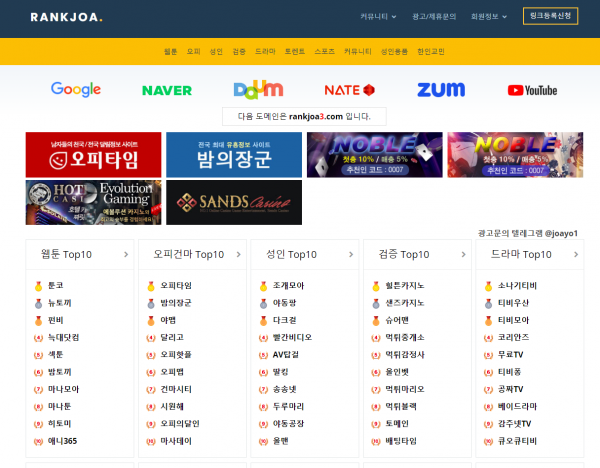The width and height of the screenshot is (600, 468).
Task: Click rank 9 badge beside 감주넷TV
Action: pyautogui.click(x=488, y=424)
